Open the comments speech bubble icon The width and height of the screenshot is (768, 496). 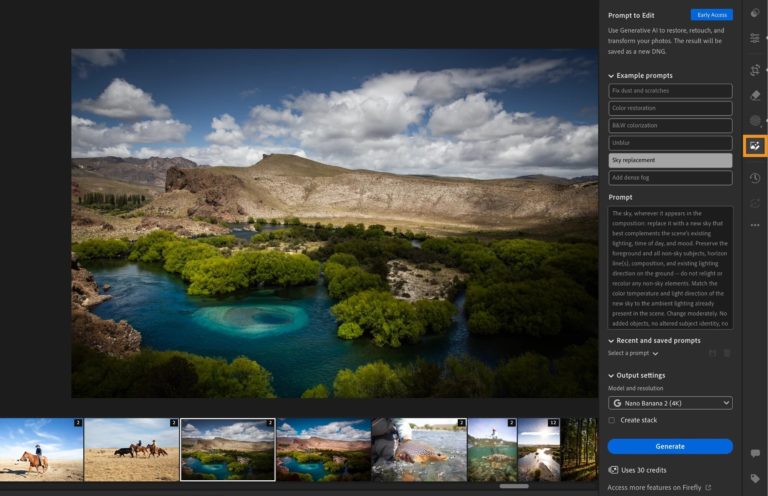pyautogui.click(x=755, y=453)
